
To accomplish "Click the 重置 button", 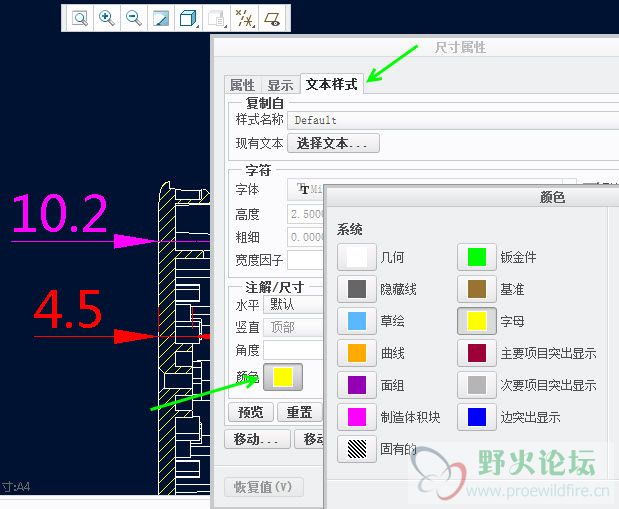I will tap(300, 412).
